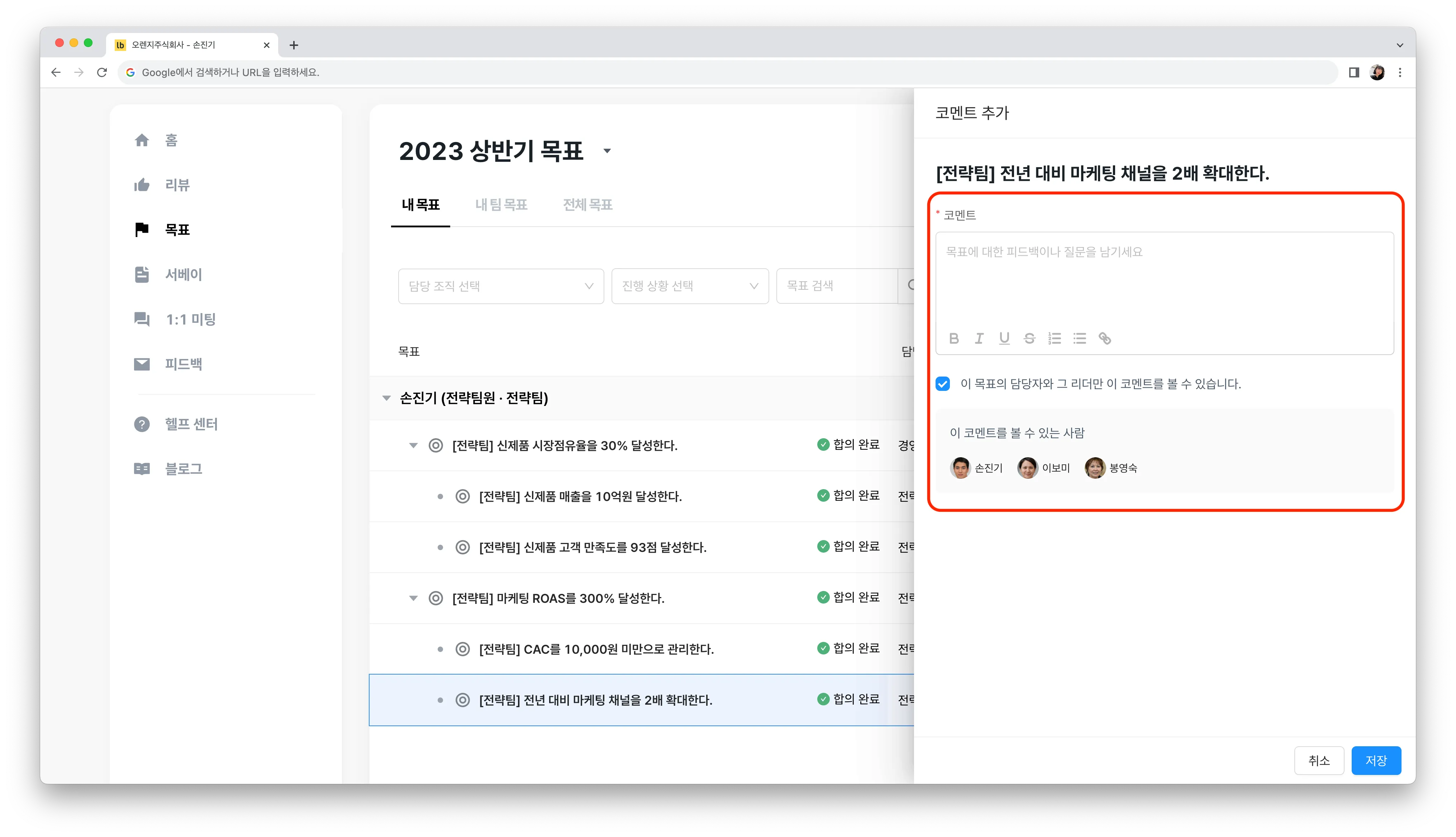Switch to the 전체 목표 tab
Screen dimensions: 1456x837
pos(587,205)
